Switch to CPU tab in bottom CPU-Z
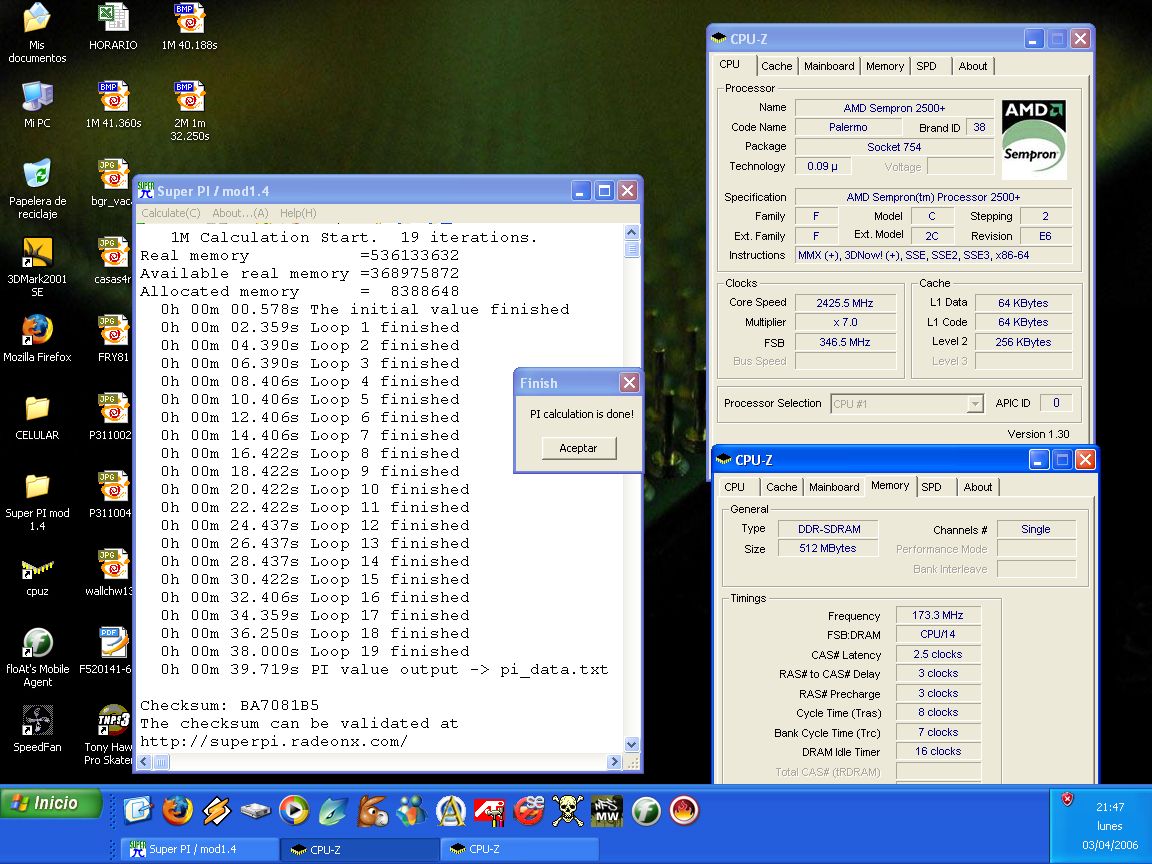 click(734, 487)
